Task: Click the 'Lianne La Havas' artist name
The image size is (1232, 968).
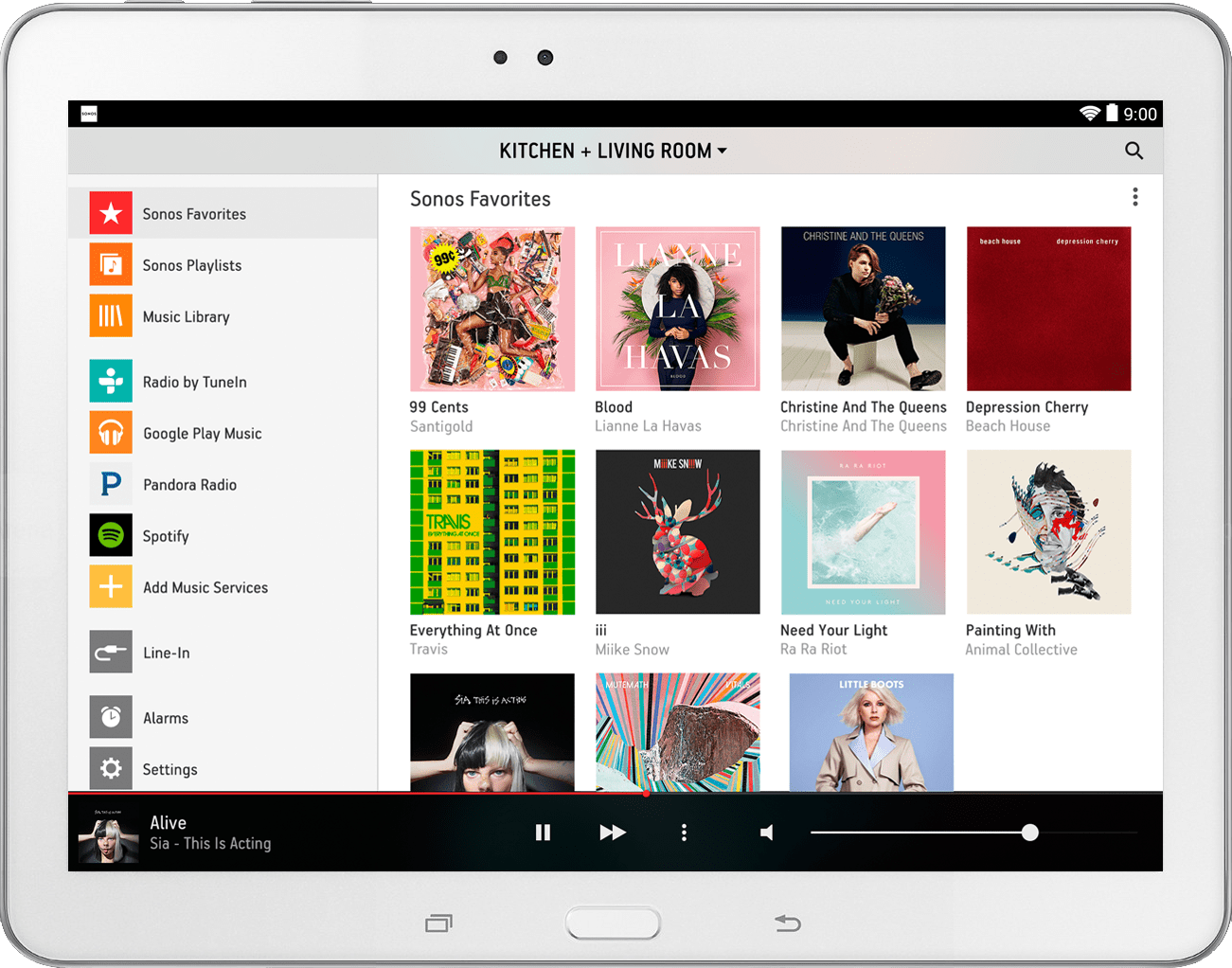Action: (x=649, y=426)
